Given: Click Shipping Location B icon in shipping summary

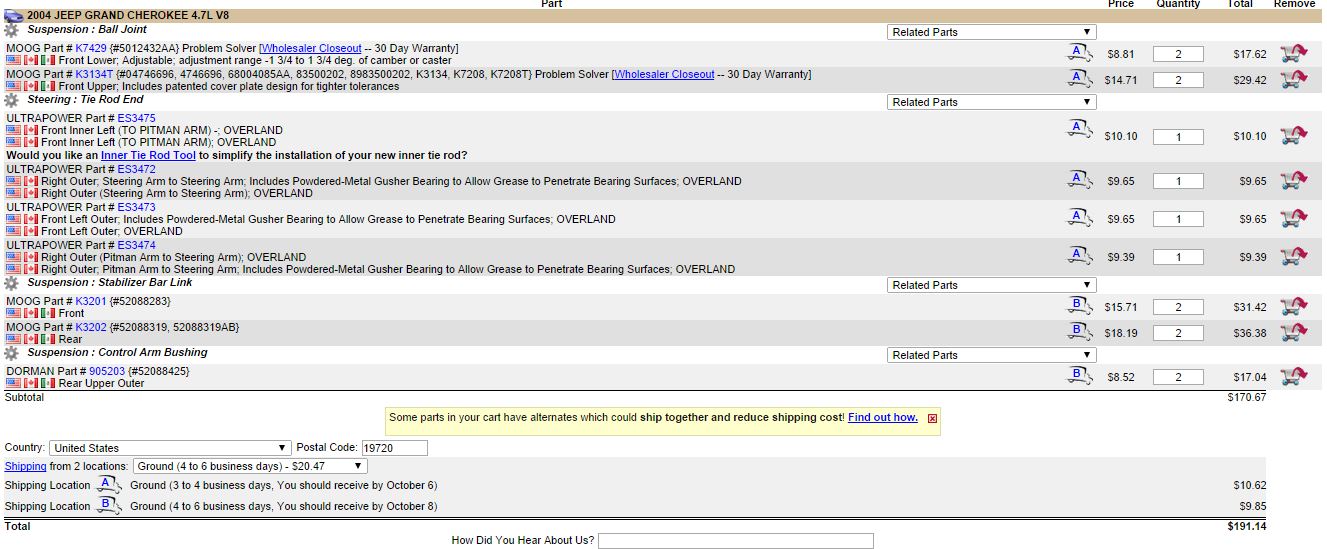Looking at the screenshot, I should pos(108,506).
